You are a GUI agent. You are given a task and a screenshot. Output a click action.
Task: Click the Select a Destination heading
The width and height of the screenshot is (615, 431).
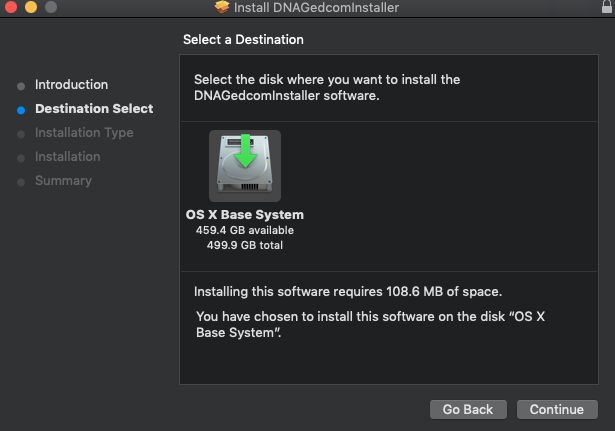point(243,40)
